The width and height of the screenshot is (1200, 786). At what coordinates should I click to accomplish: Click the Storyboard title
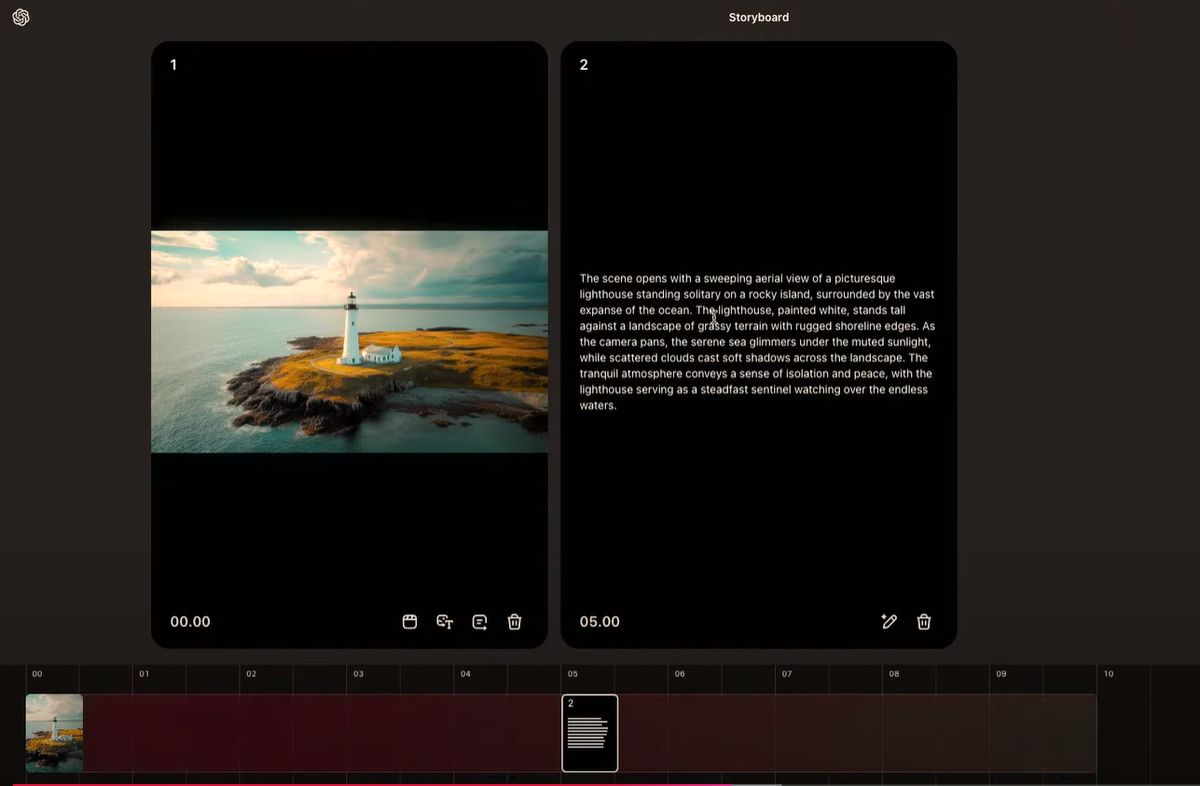[x=759, y=17]
